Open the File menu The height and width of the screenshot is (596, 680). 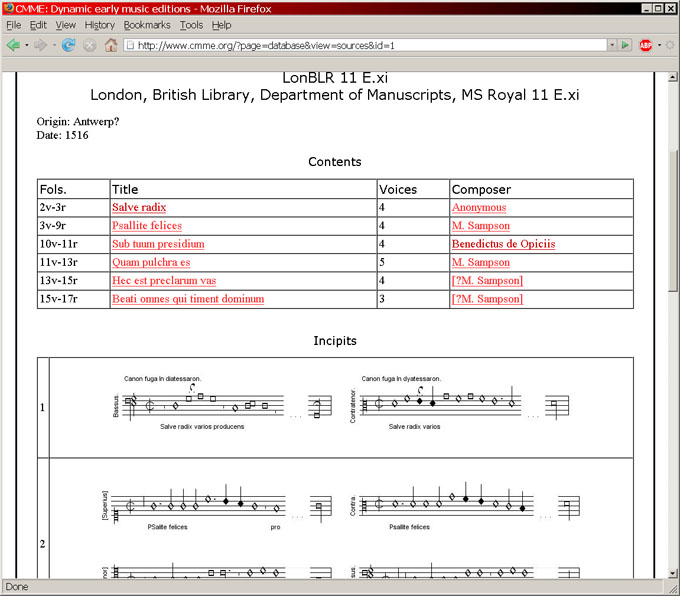point(13,25)
